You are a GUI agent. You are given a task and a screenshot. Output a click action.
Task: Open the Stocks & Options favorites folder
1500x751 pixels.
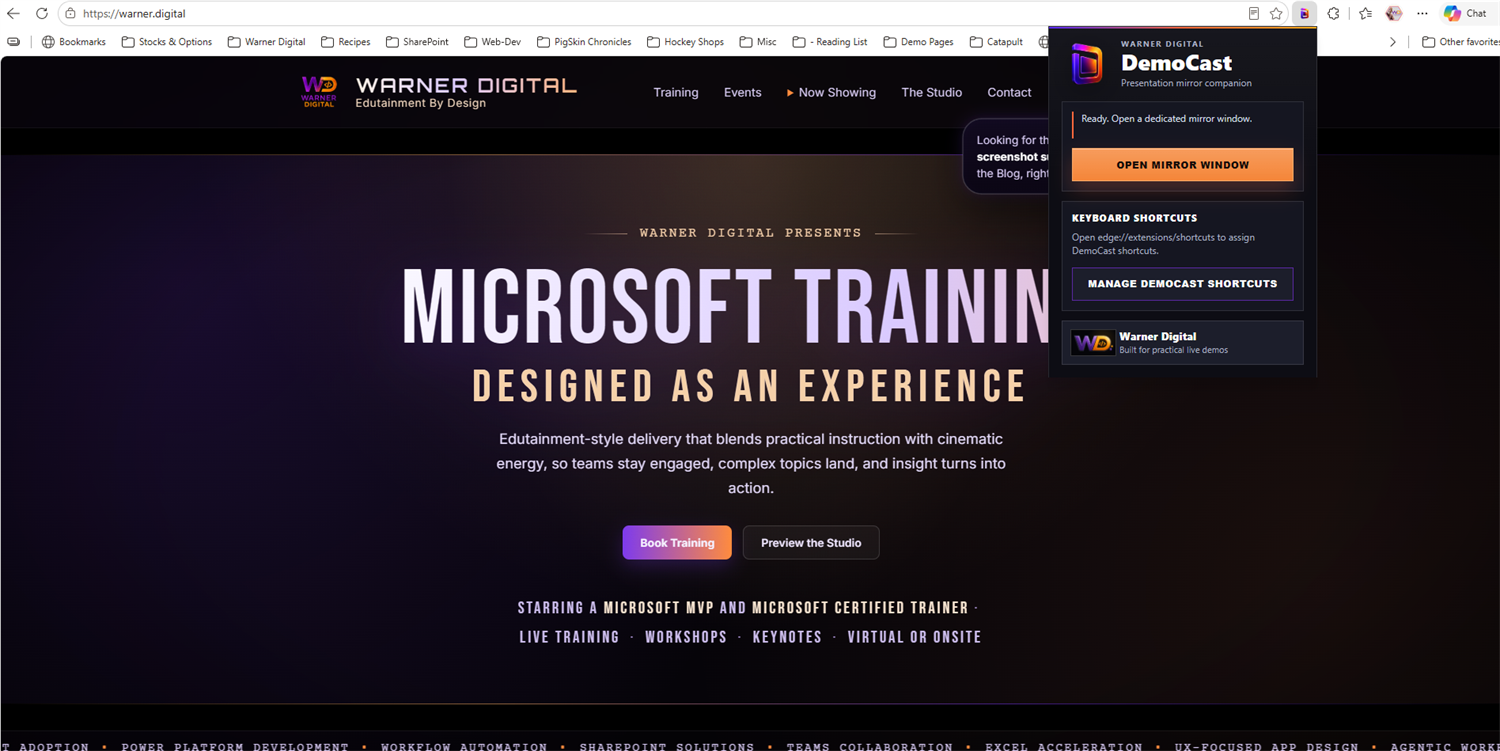pos(166,42)
